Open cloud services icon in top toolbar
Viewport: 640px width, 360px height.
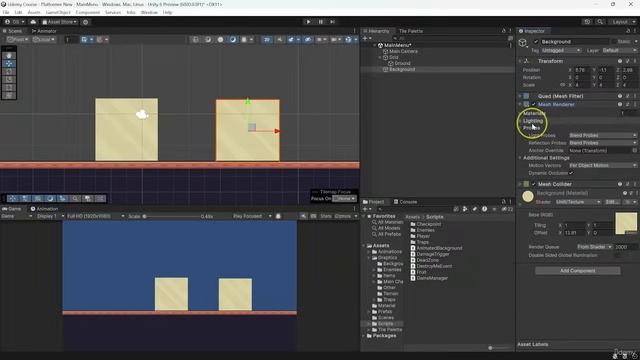(x=33, y=22)
